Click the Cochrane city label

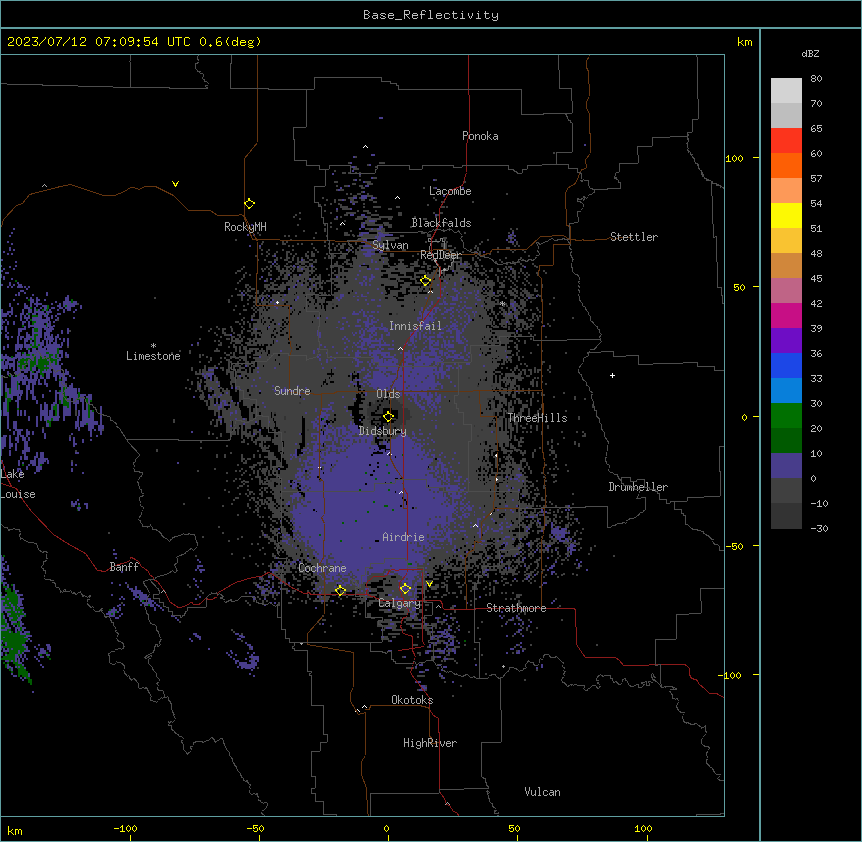322,568
